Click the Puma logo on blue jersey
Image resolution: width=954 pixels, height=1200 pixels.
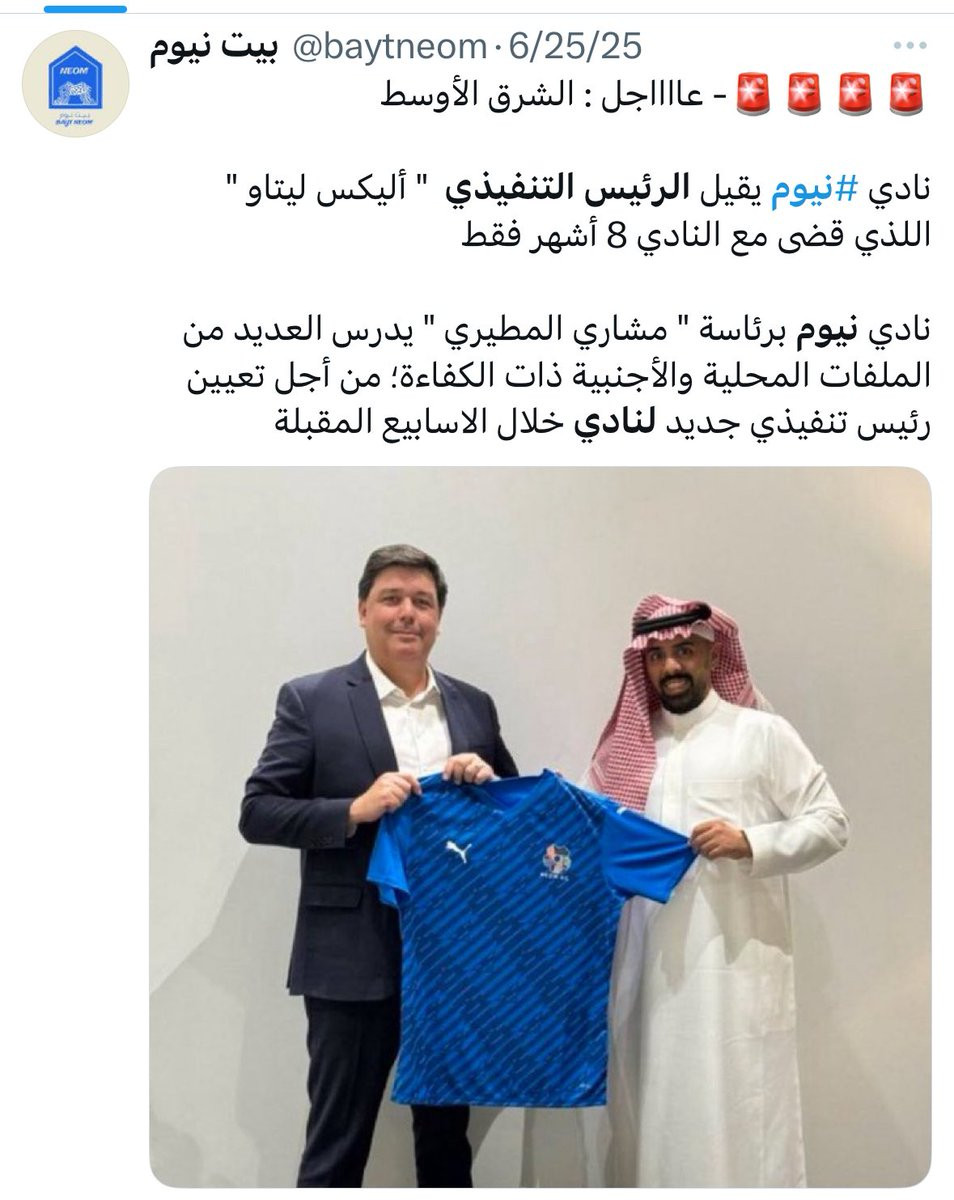pos(458,850)
